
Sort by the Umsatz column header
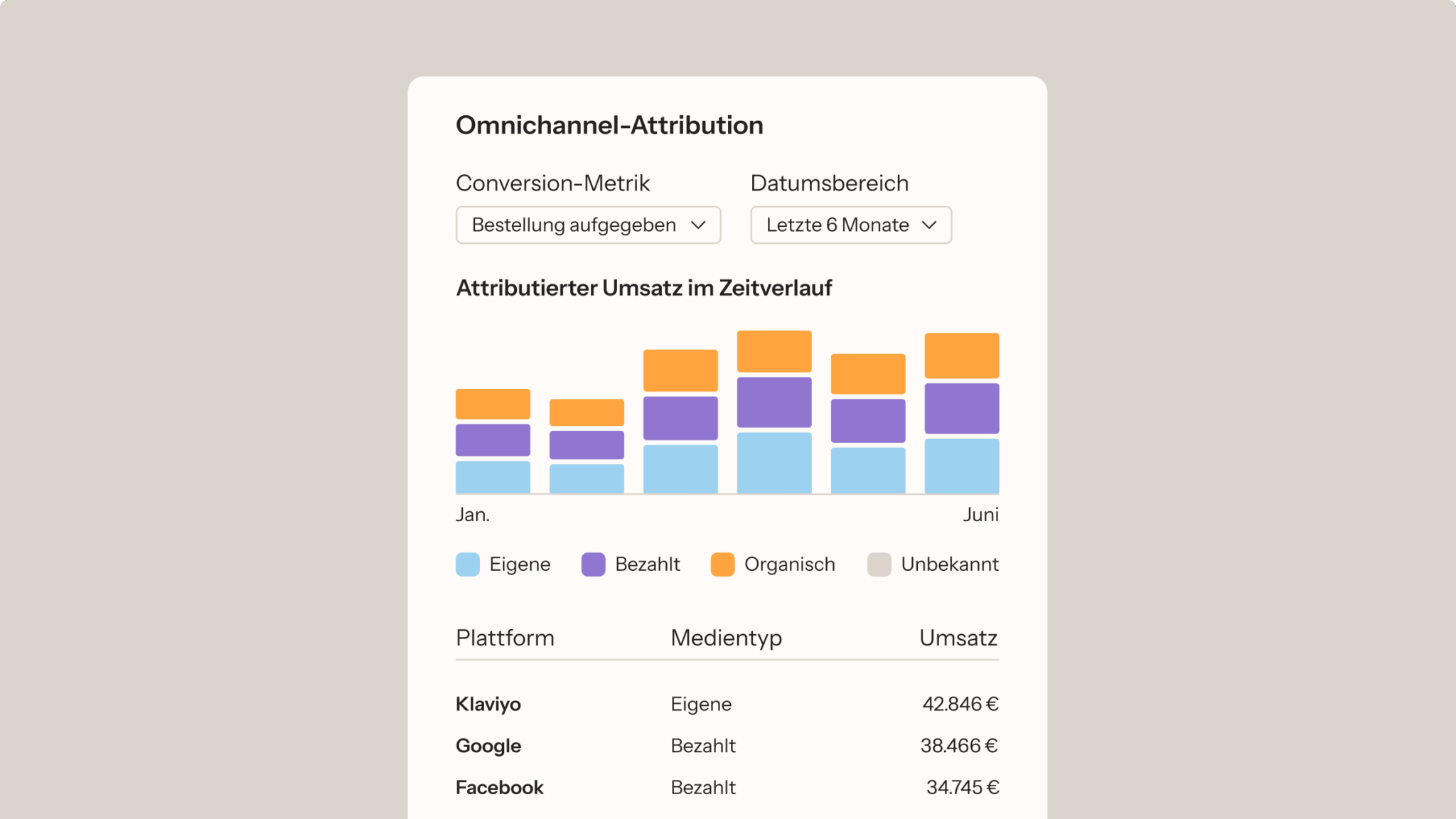point(958,638)
